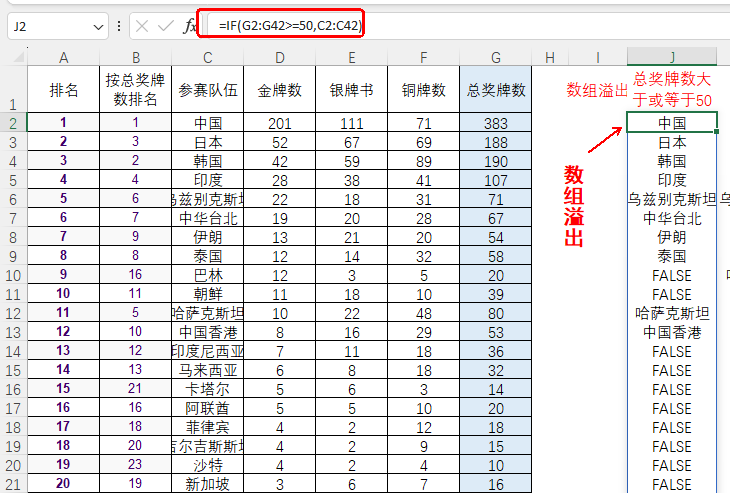Image resolution: width=730 pixels, height=493 pixels.
Task: Select cell D2 with value 201
Action: (x=279, y=123)
